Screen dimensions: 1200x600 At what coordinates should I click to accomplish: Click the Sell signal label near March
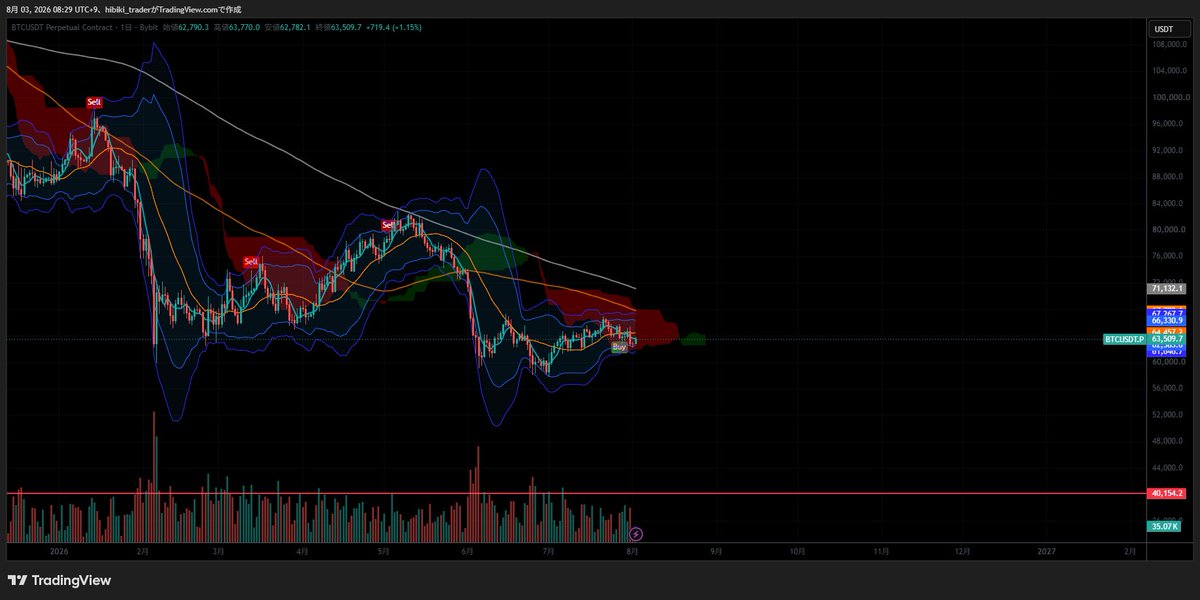pyautogui.click(x=253, y=262)
